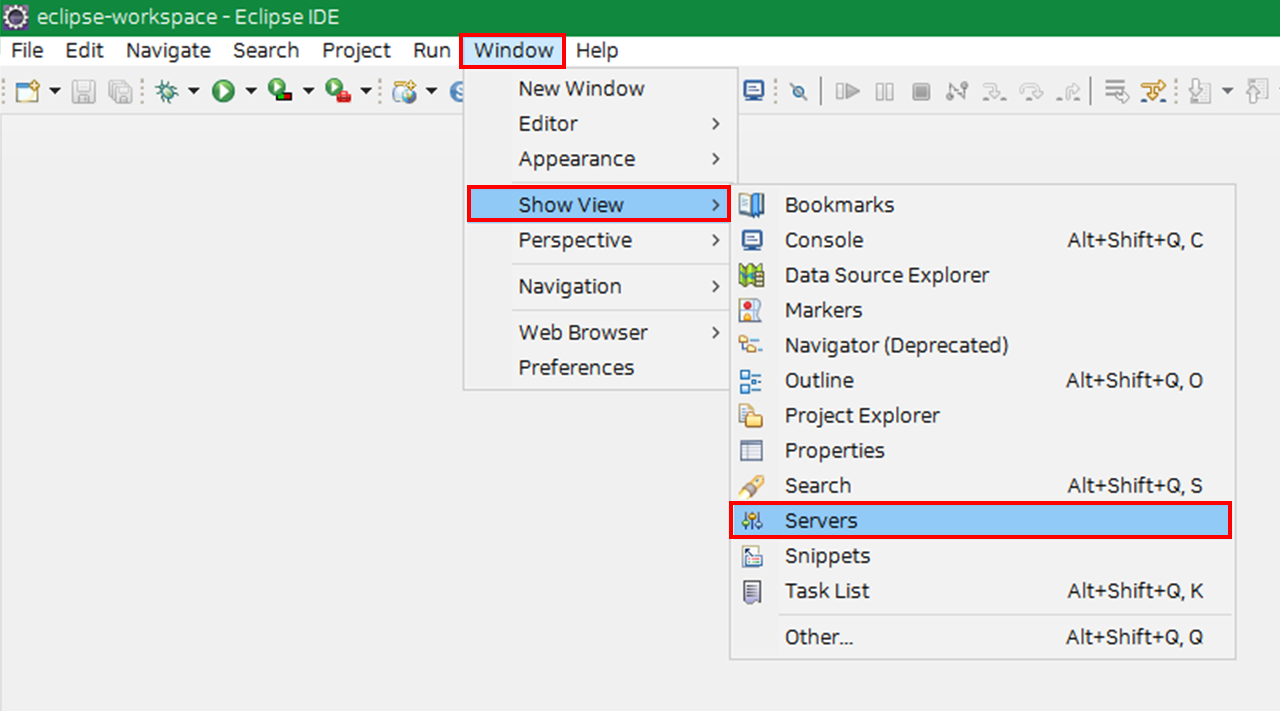Click the External Tools run icon
This screenshot has height=711, width=1280.
point(338,92)
